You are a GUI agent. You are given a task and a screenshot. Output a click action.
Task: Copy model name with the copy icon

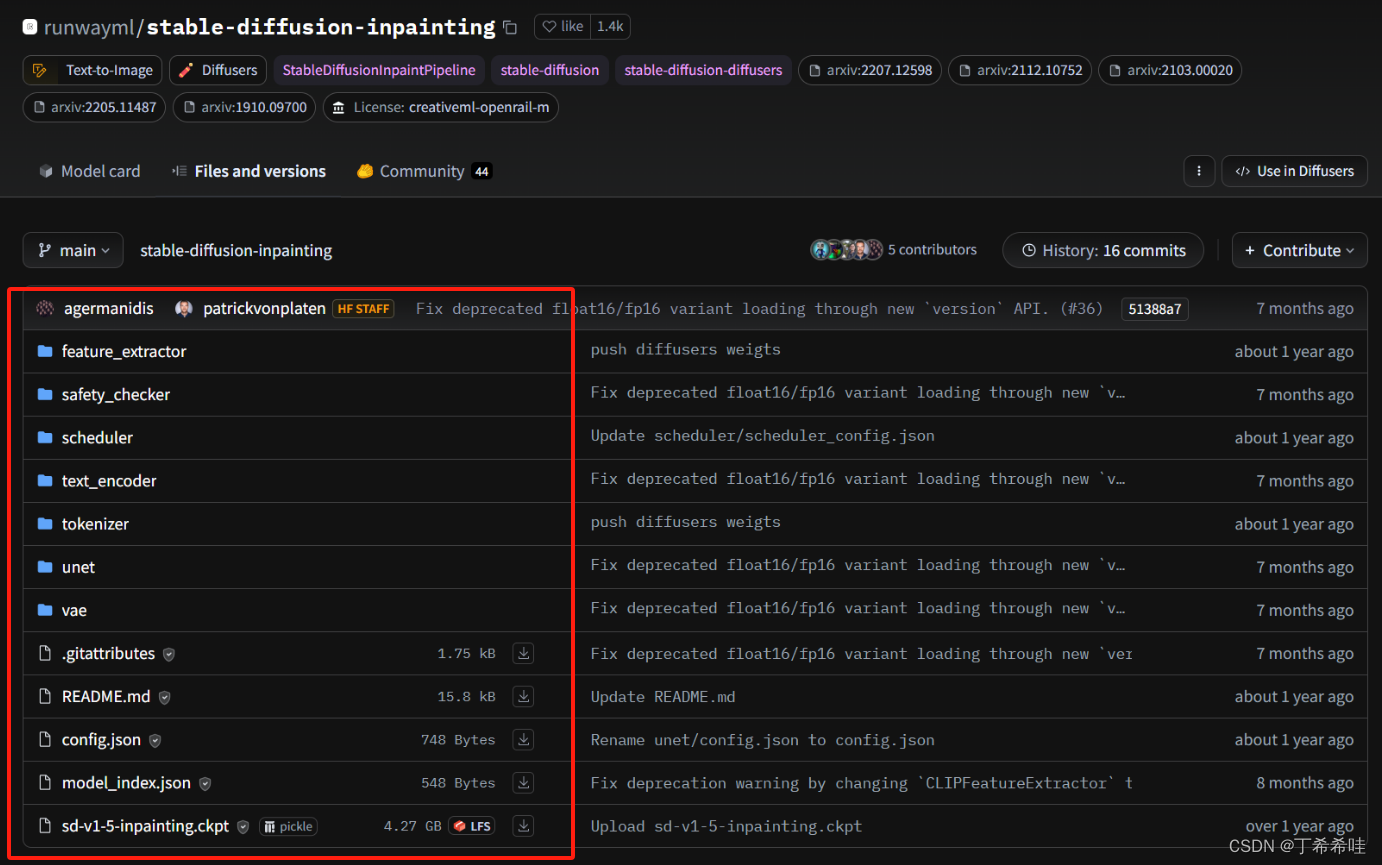pyautogui.click(x=510, y=27)
